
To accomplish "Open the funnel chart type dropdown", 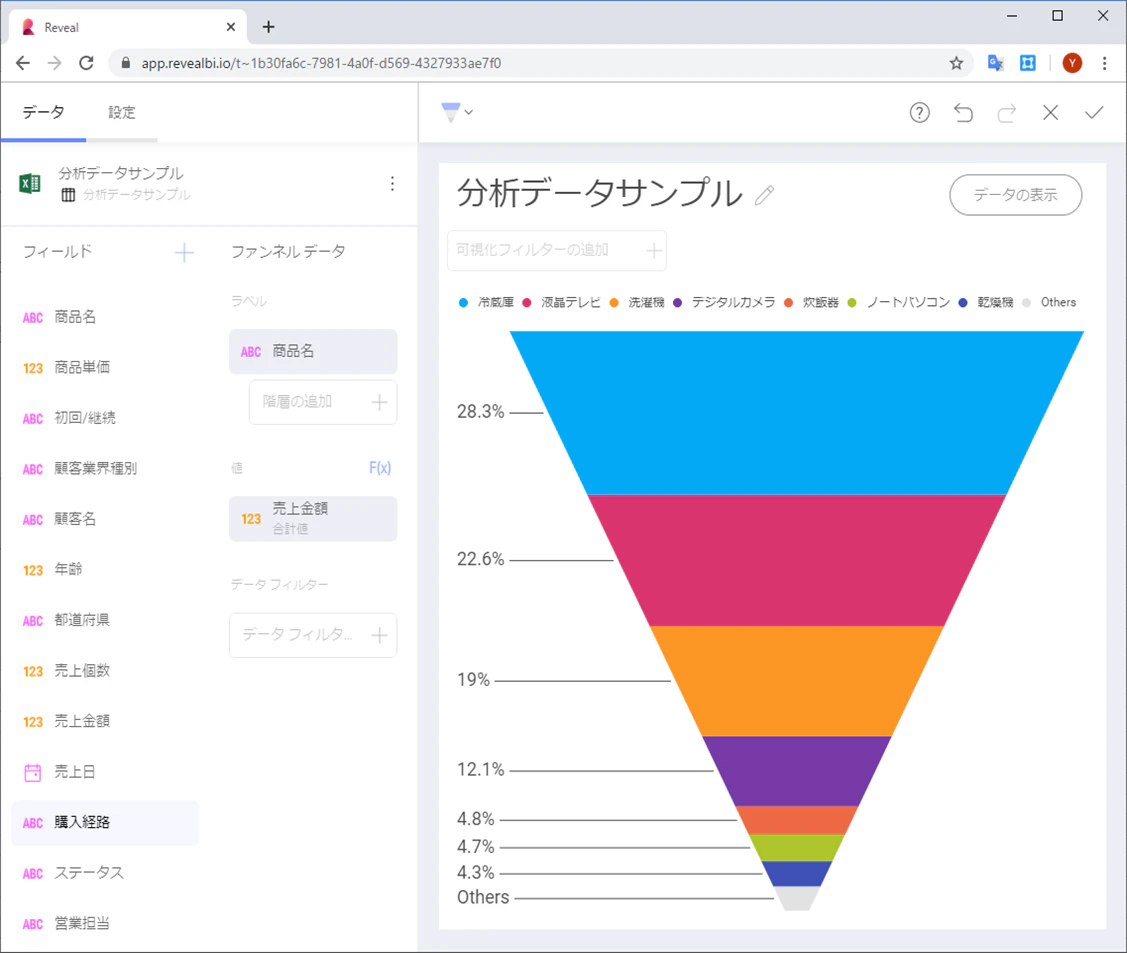I will coord(457,112).
